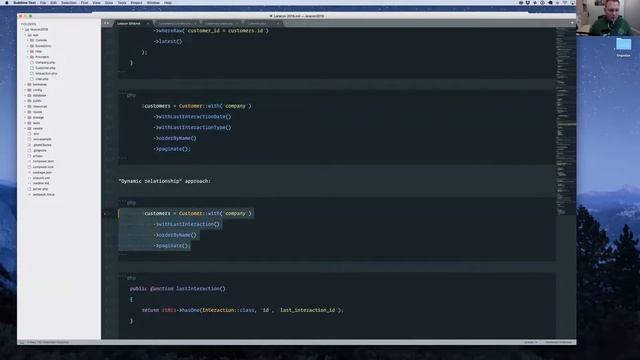Open the Project menu
This screenshot has width=640, height=360.
point(136,2)
